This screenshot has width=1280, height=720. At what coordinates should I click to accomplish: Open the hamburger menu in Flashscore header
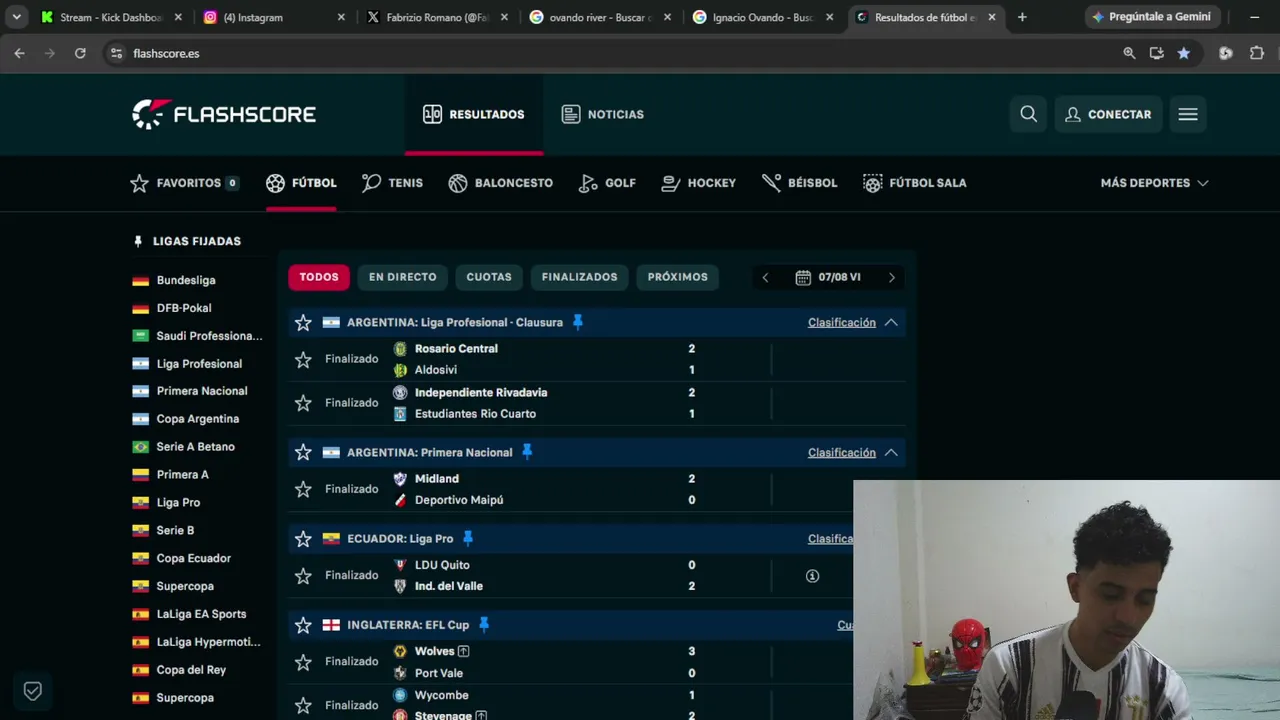click(1188, 114)
